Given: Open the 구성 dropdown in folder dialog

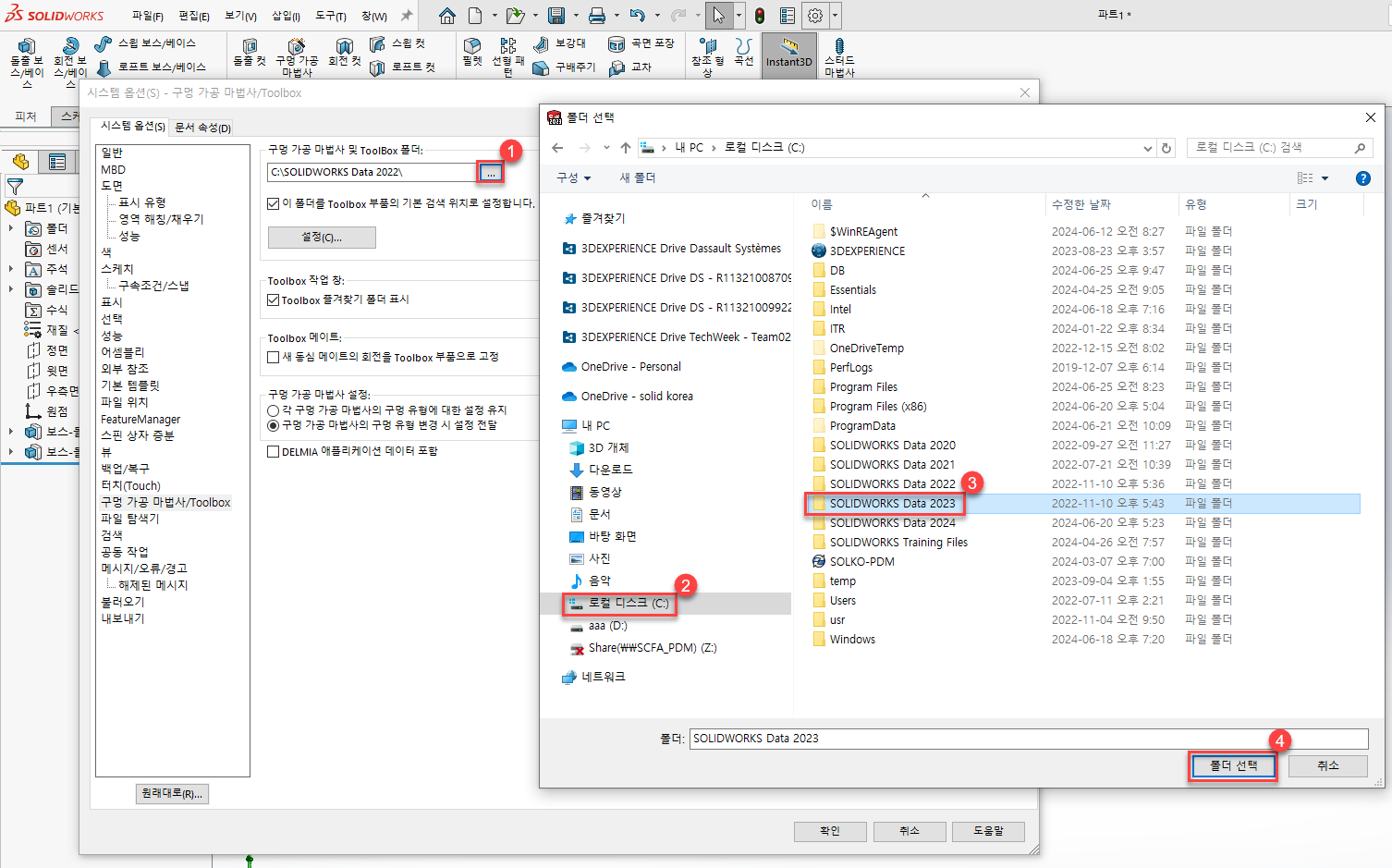Looking at the screenshot, I should (573, 177).
